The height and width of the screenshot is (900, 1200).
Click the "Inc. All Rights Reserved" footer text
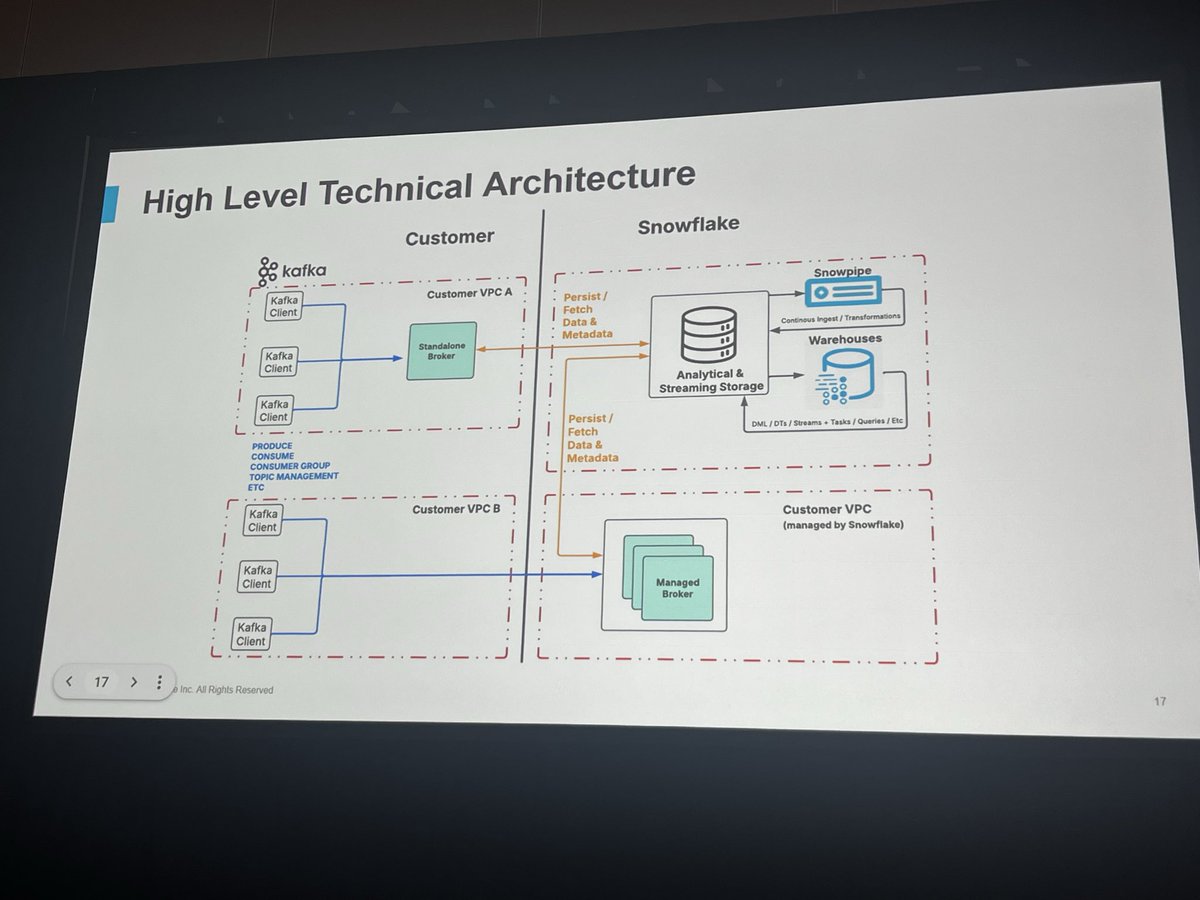(226, 690)
